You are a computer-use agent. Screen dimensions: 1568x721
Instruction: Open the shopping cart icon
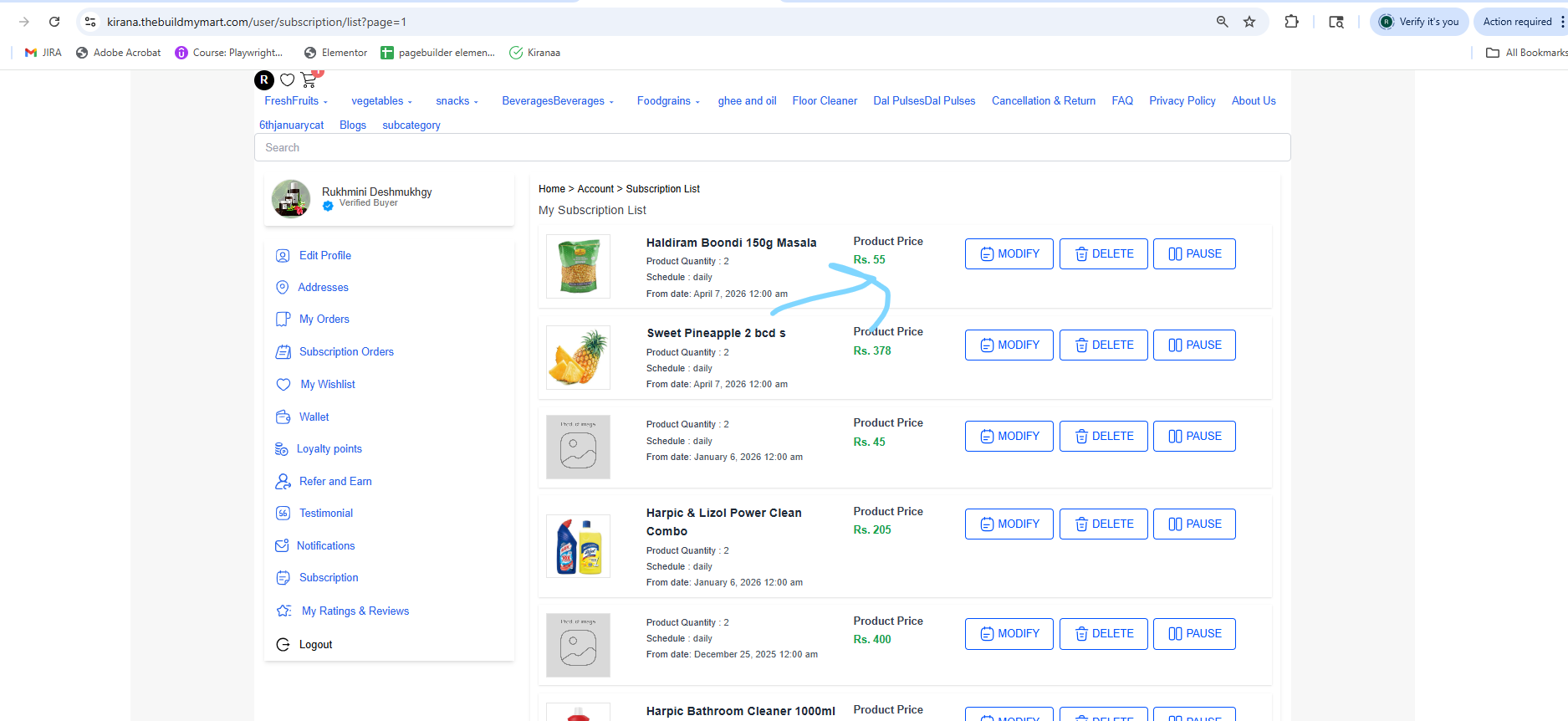pyautogui.click(x=310, y=79)
